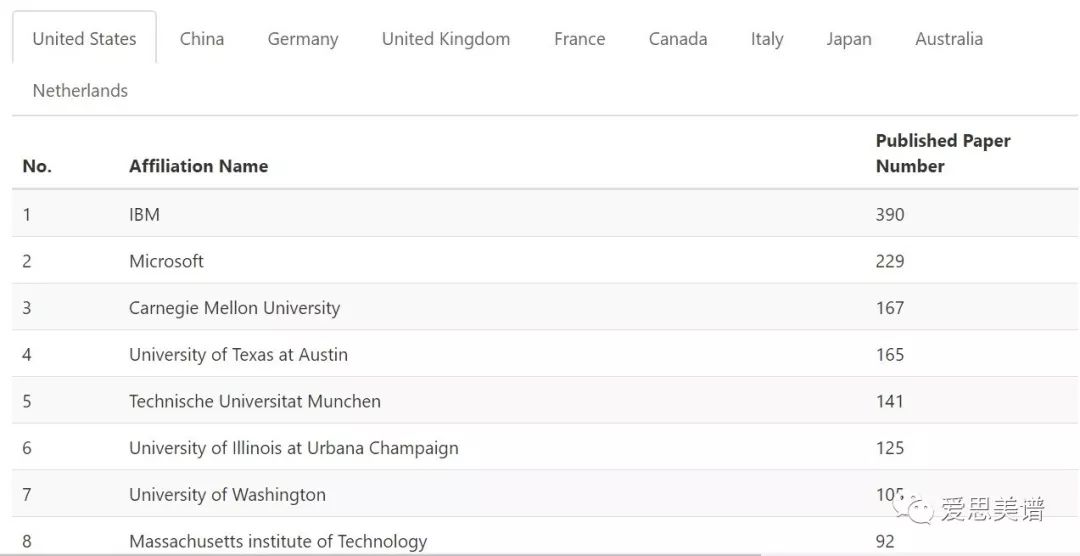This screenshot has height=556, width=1080.
Task: Select the Australia tab
Action: 949,39
